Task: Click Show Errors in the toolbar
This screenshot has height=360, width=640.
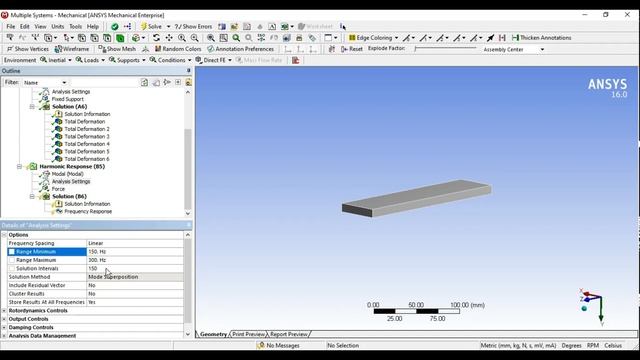Action: (193, 27)
